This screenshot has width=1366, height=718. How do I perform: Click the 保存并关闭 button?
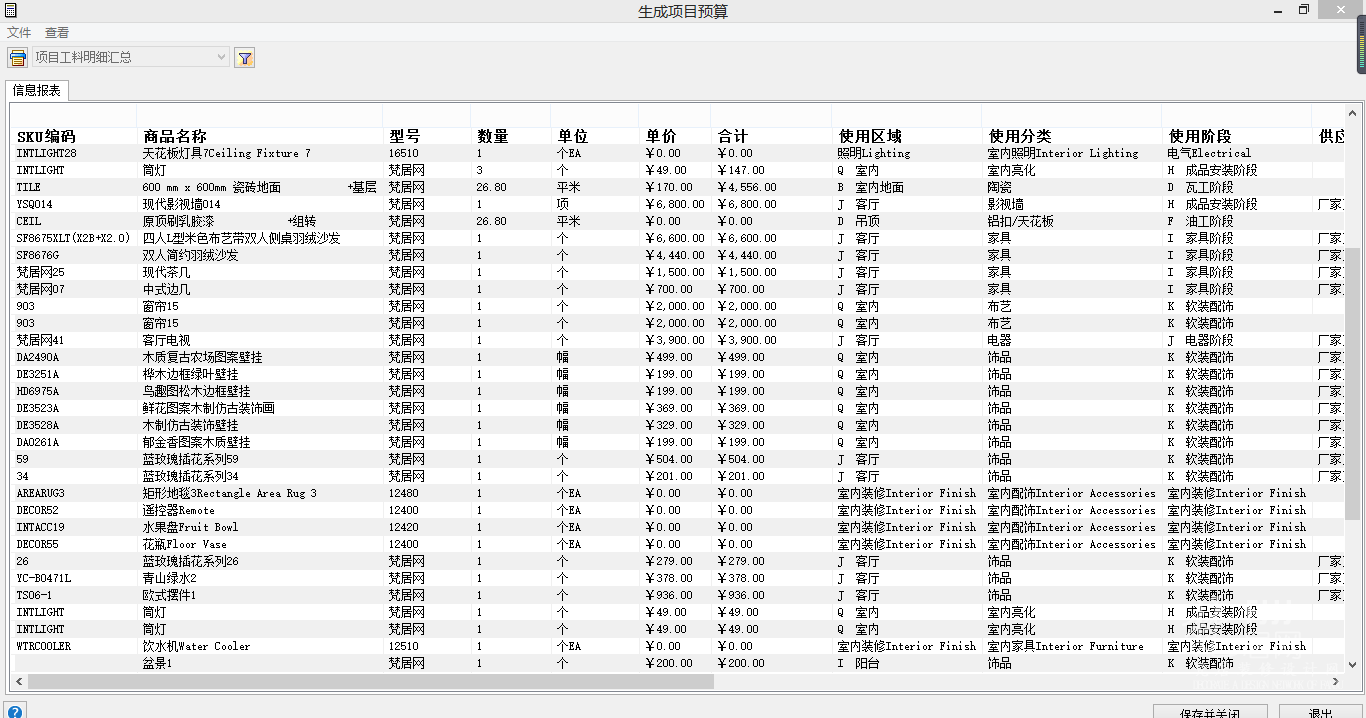[1210, 713]
